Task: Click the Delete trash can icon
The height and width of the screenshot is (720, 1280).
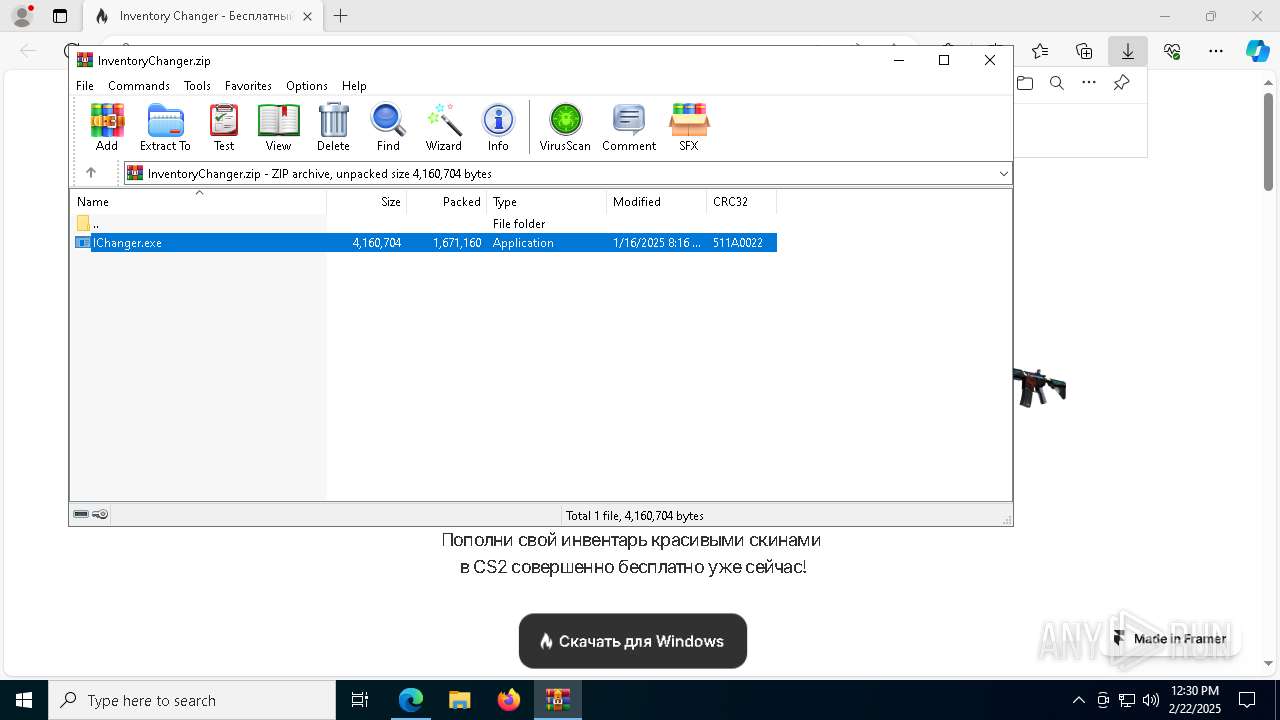Action: [333, 127]
